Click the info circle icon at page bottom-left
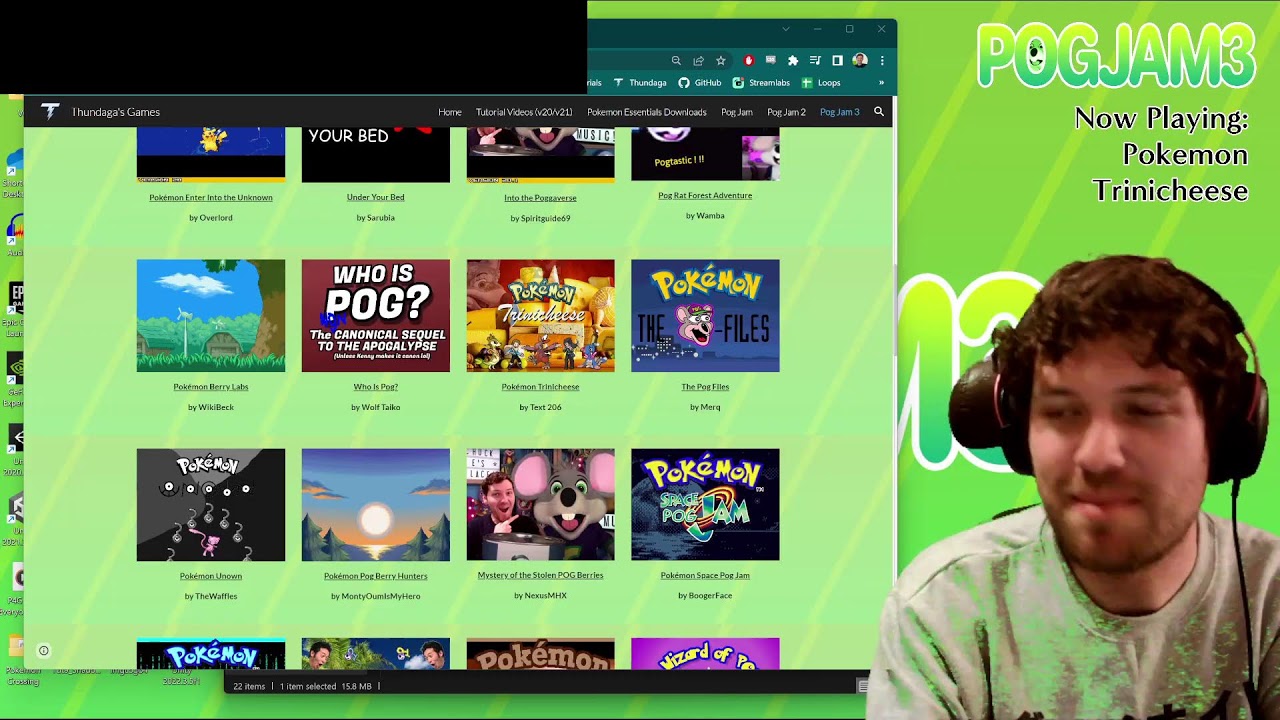 point(44,651)
